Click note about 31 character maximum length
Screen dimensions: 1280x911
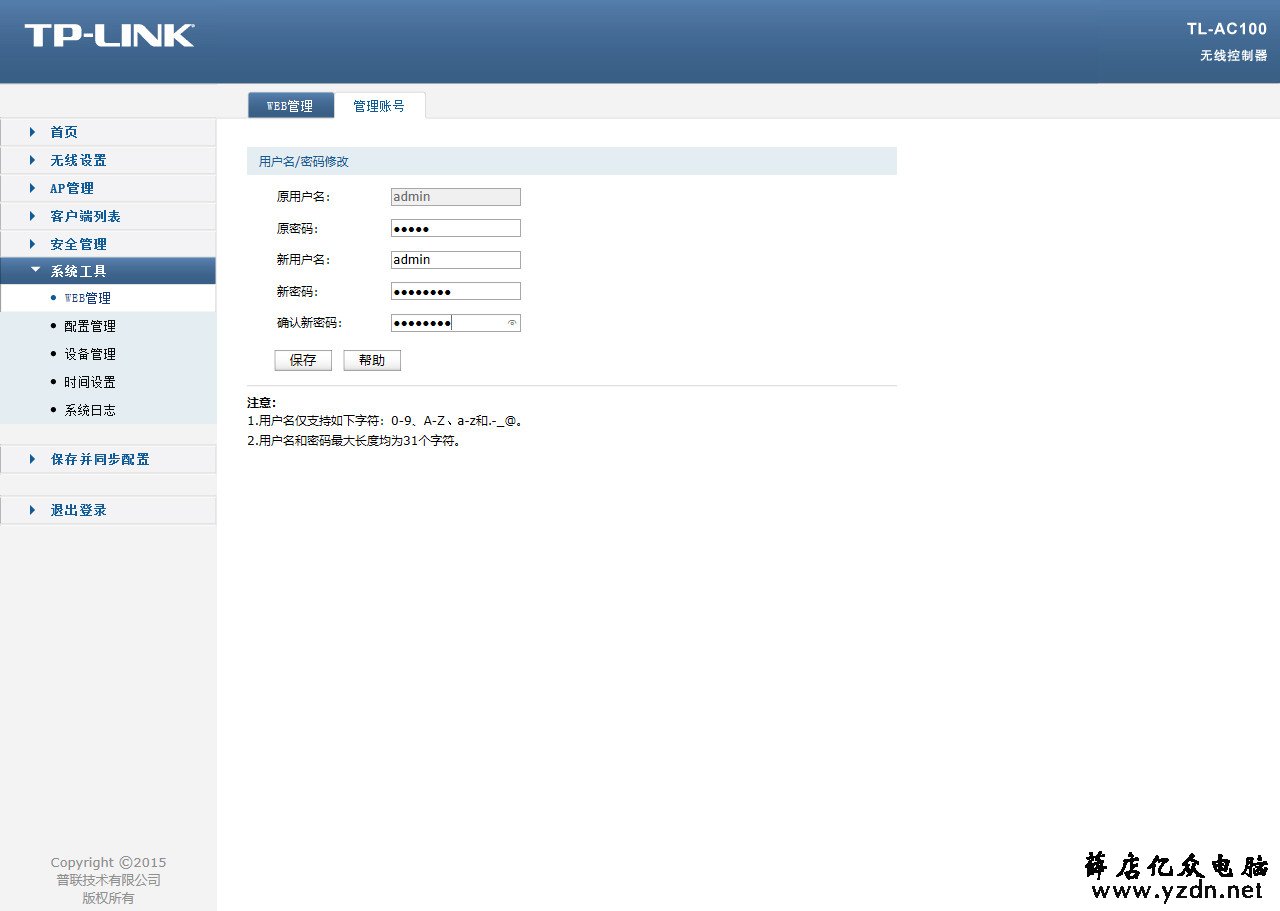tap(356, 441)
